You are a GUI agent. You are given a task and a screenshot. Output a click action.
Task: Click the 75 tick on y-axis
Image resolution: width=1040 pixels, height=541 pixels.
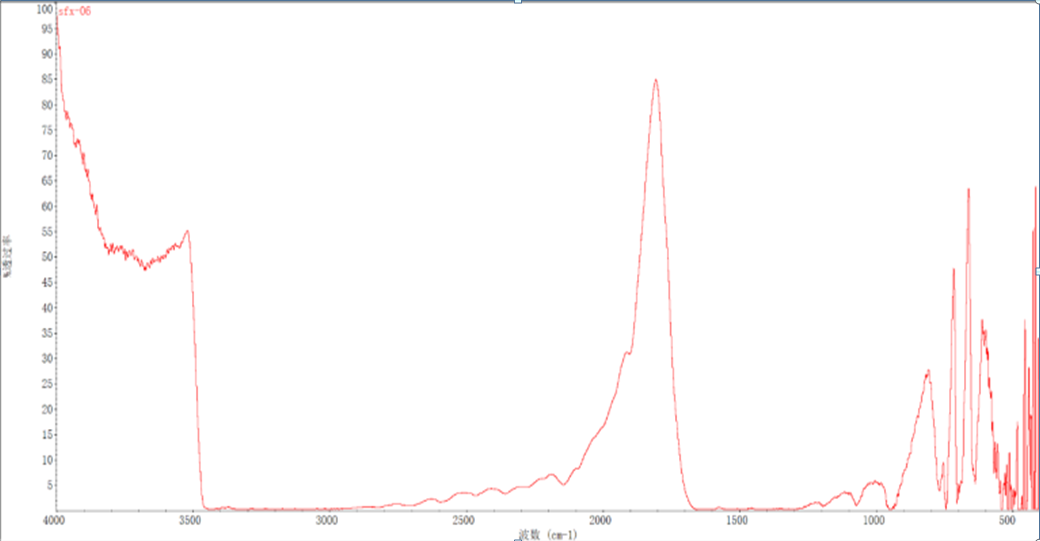45,131
